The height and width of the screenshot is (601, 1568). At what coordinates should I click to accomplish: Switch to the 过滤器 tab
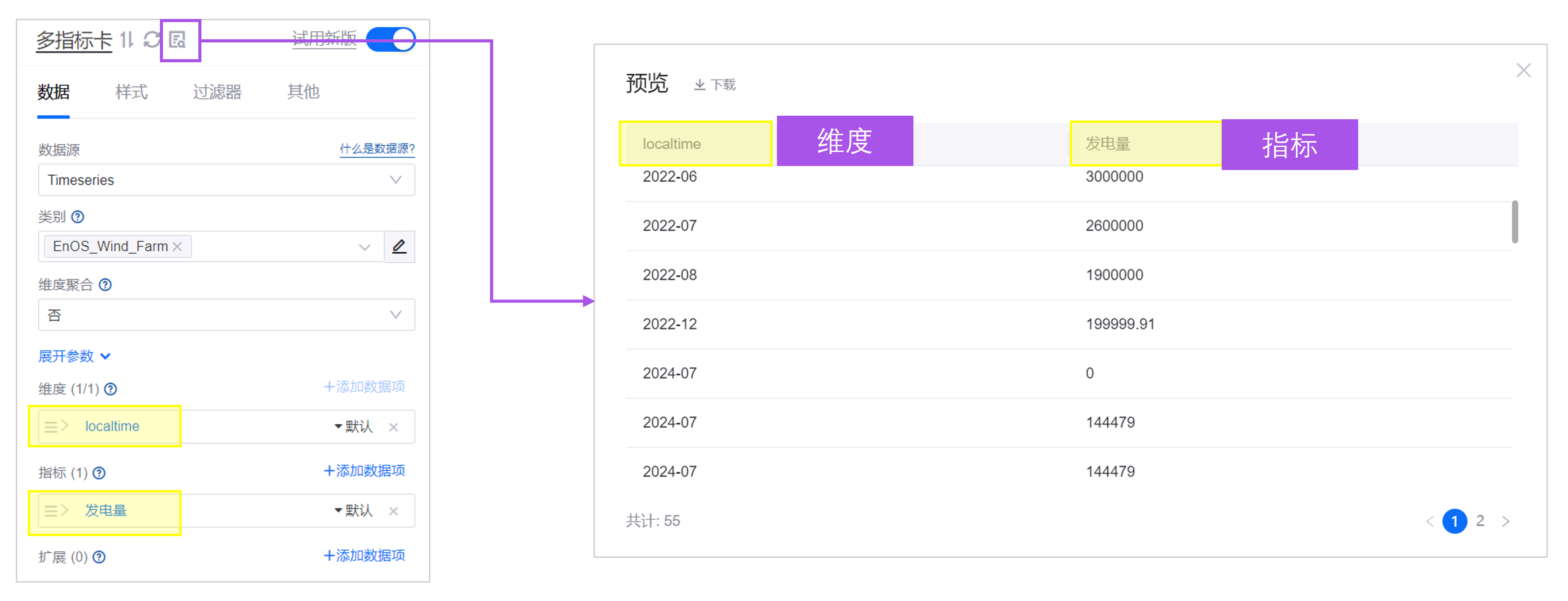217,92
